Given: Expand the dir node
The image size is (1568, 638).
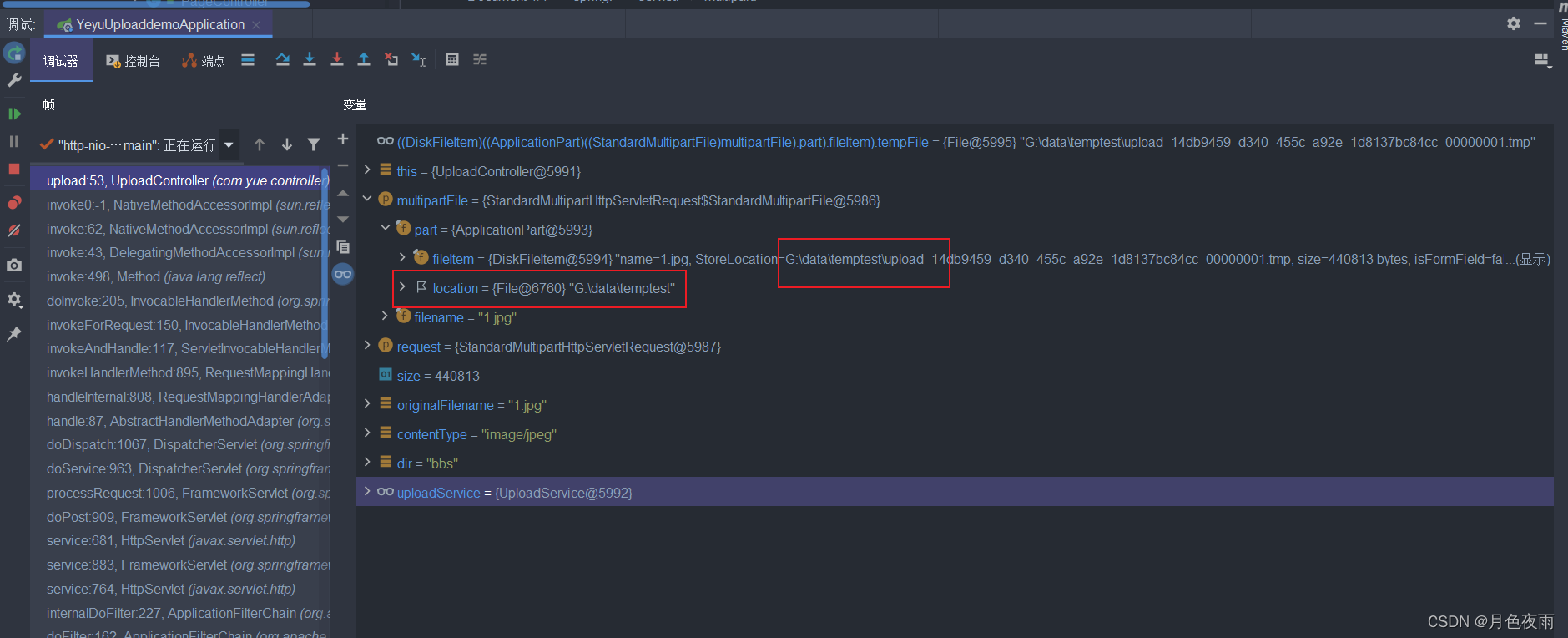Looking at the screenshot, I should point(368,462).
